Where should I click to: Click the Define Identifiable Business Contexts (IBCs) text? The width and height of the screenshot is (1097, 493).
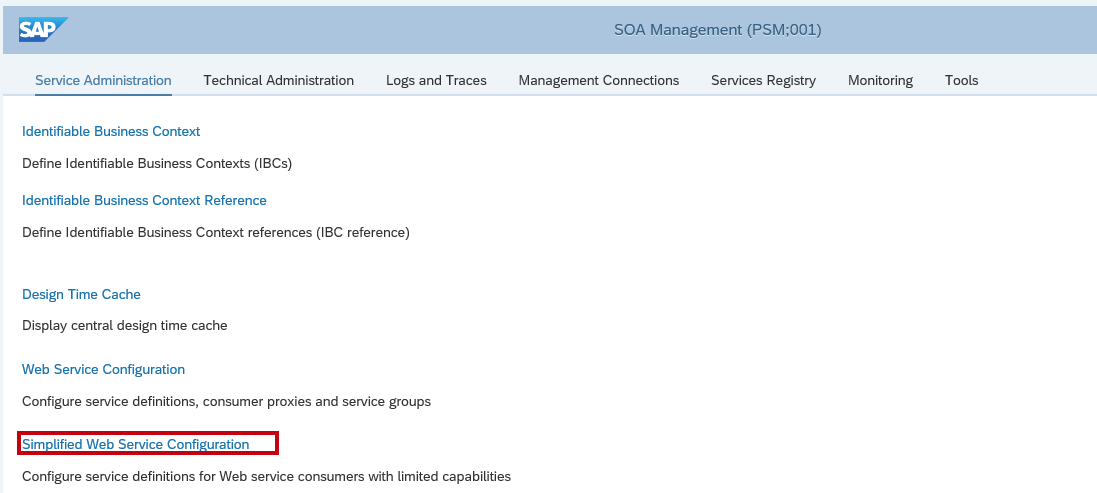tap(156, 162)
